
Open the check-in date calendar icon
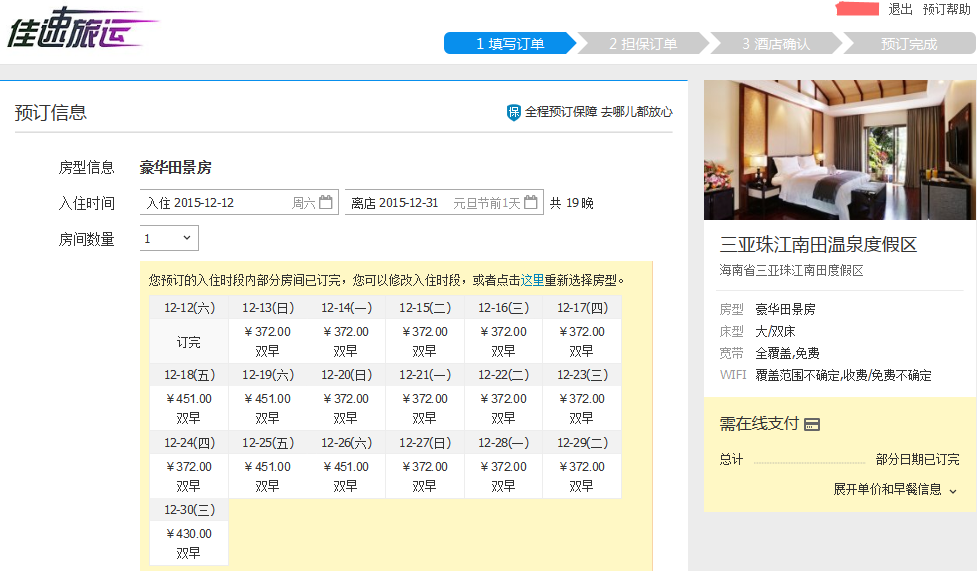(326, 203)
